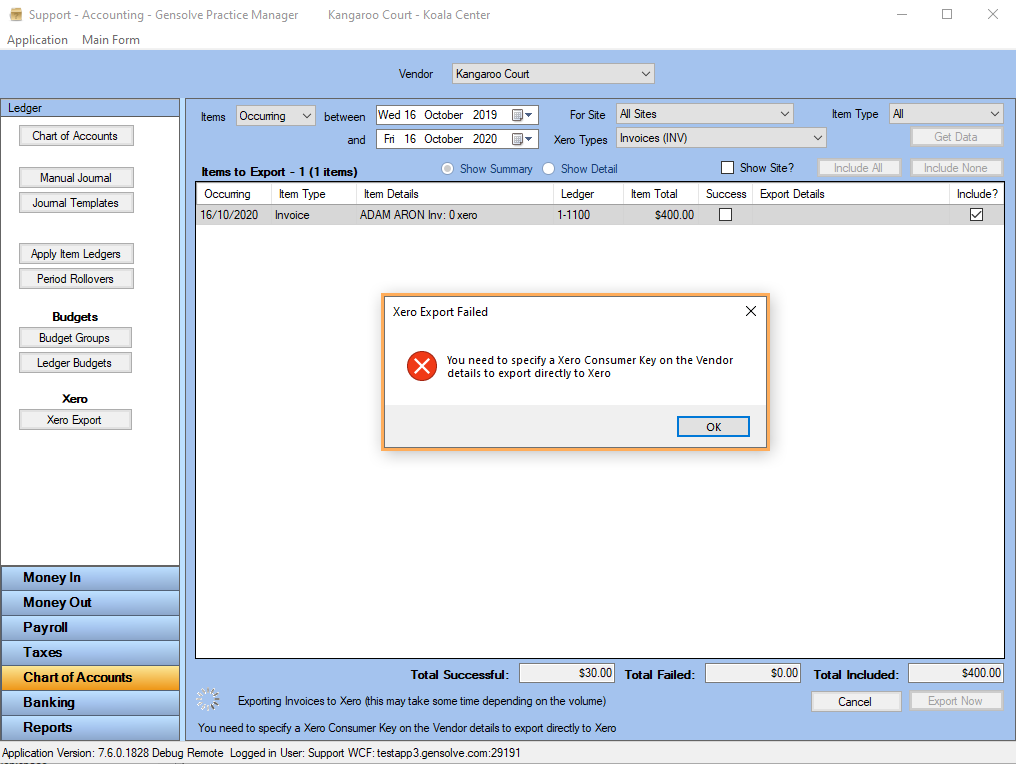Open the Items Occurring dropdown
Screen dimensions: 1016x764
click(276, 116)
